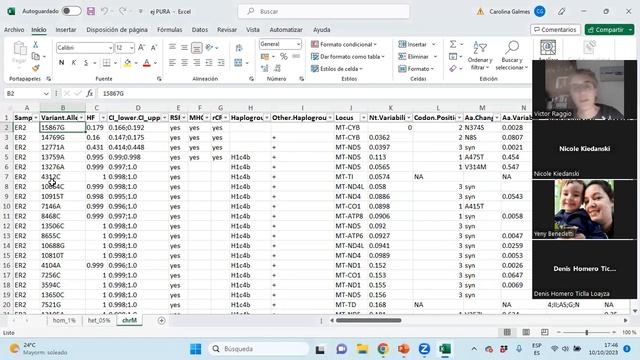Open Chrome from the taskbar

coord(383,349)
